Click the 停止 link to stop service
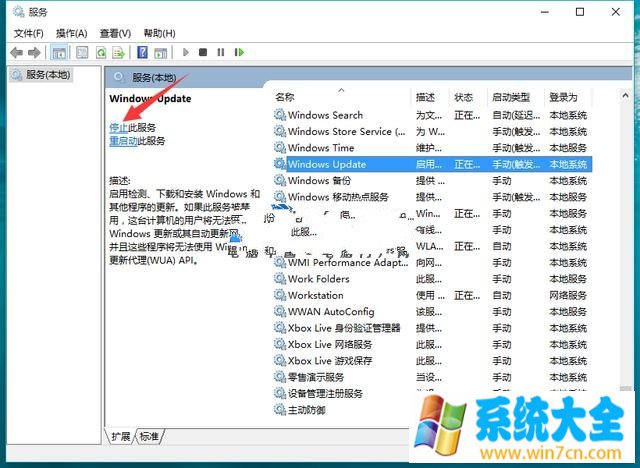This screenshot has width=640, height=468. click(x=118, y=128)
